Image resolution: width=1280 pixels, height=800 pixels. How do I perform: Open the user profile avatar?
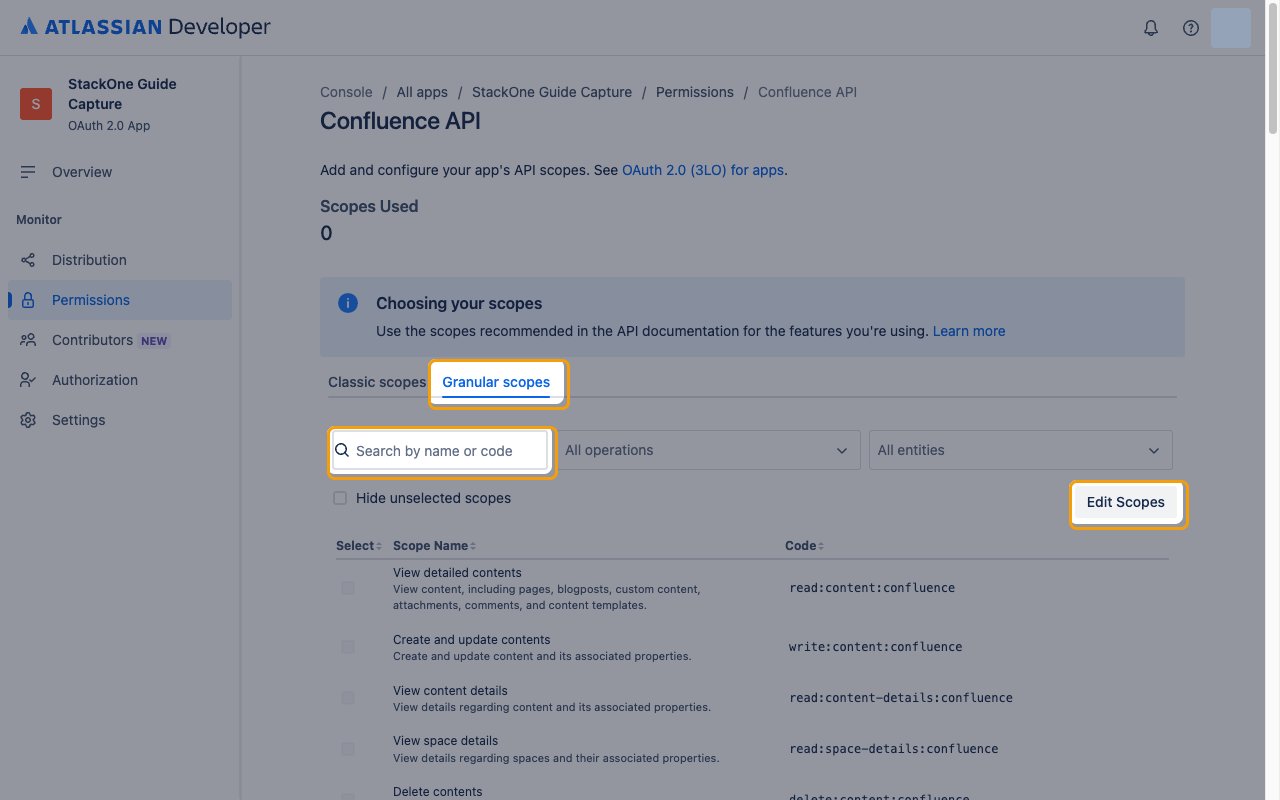tap(1231, 28)
